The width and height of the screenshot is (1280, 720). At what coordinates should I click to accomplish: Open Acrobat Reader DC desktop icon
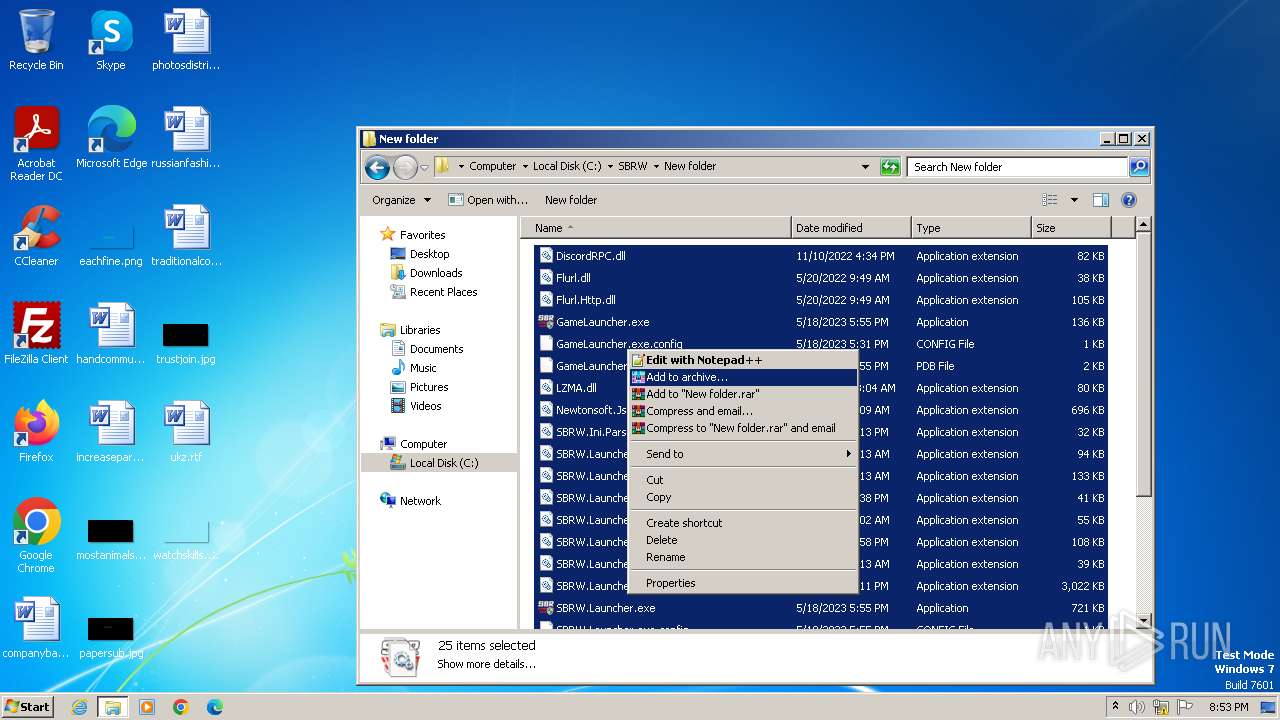[36, 144]
